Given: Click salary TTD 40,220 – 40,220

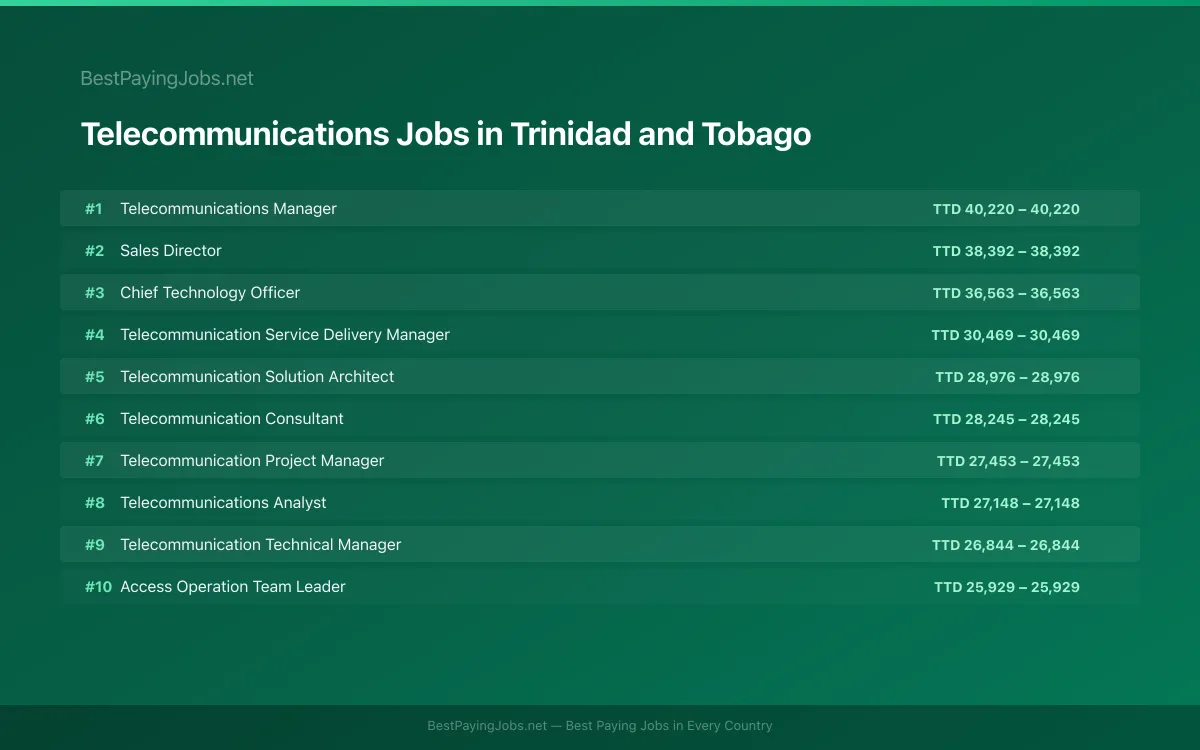Looking at the screenshot, I should point(1006,209).
